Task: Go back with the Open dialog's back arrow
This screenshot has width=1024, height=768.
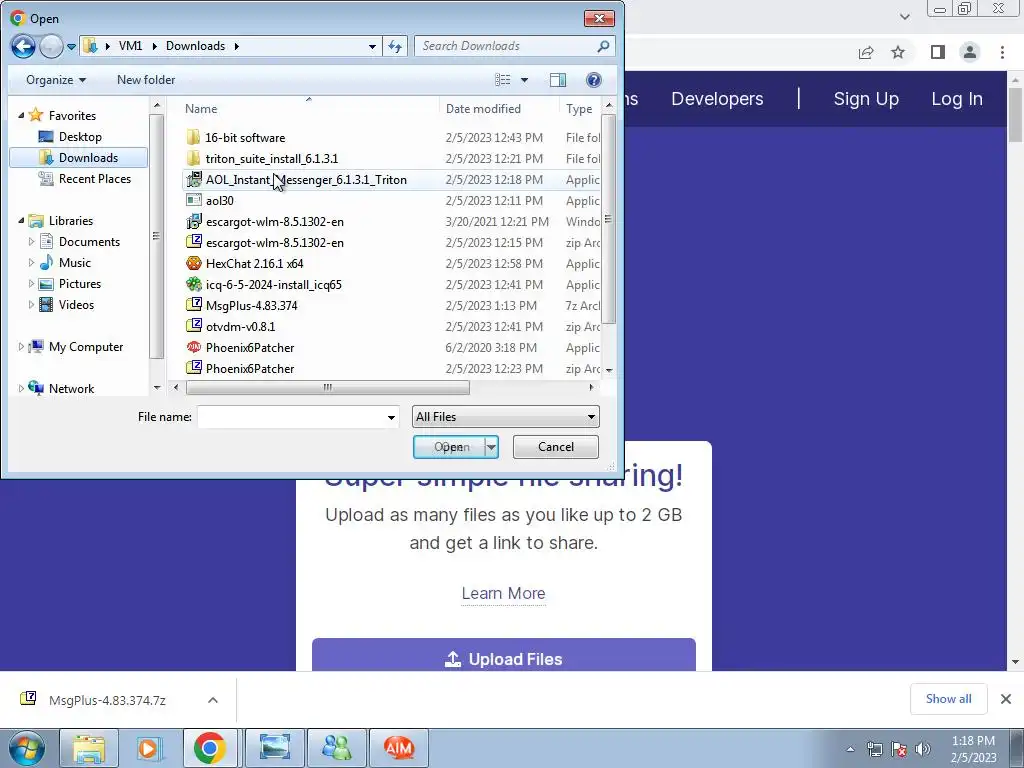Action: tap(24, 46)
